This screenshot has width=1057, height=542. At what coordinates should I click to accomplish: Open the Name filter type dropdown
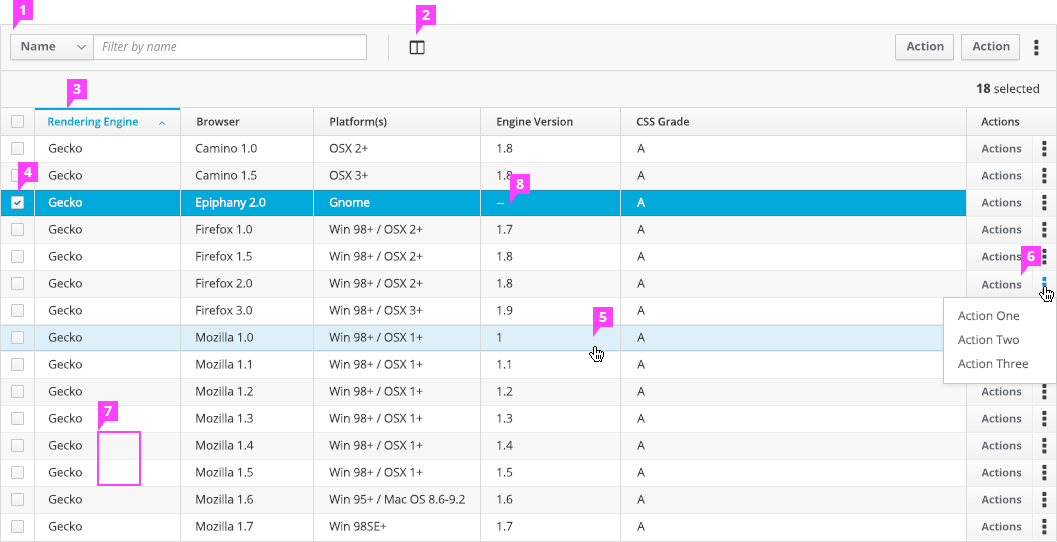(52, 47)
